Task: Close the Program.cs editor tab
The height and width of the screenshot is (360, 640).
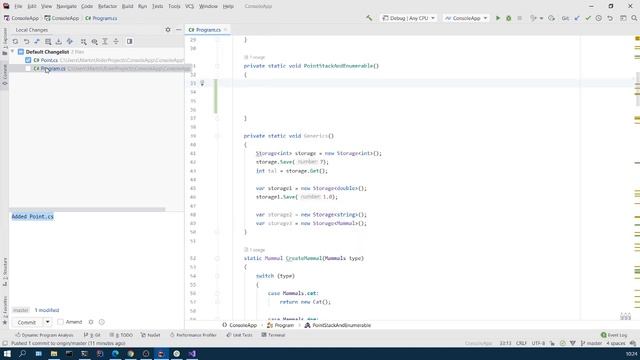Action: [225, 30]
